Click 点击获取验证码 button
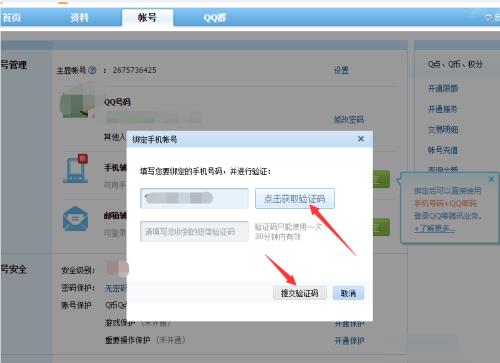This screenshot has width=500, height=363. (295, 199)
